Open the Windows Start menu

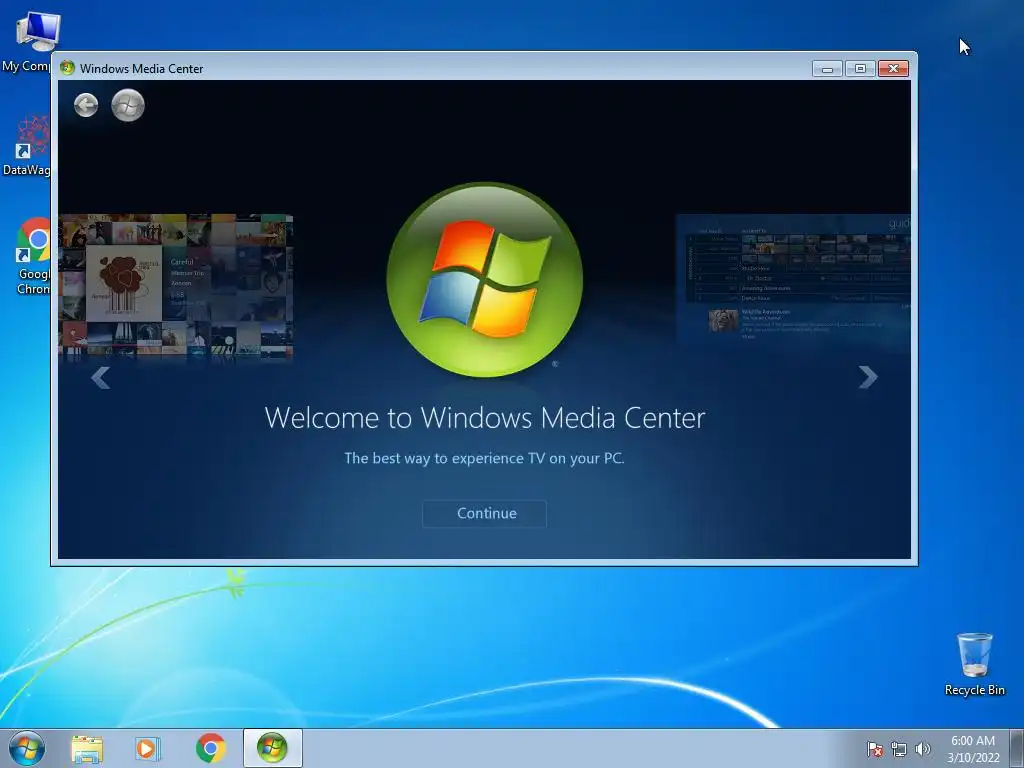click(27, 748)
